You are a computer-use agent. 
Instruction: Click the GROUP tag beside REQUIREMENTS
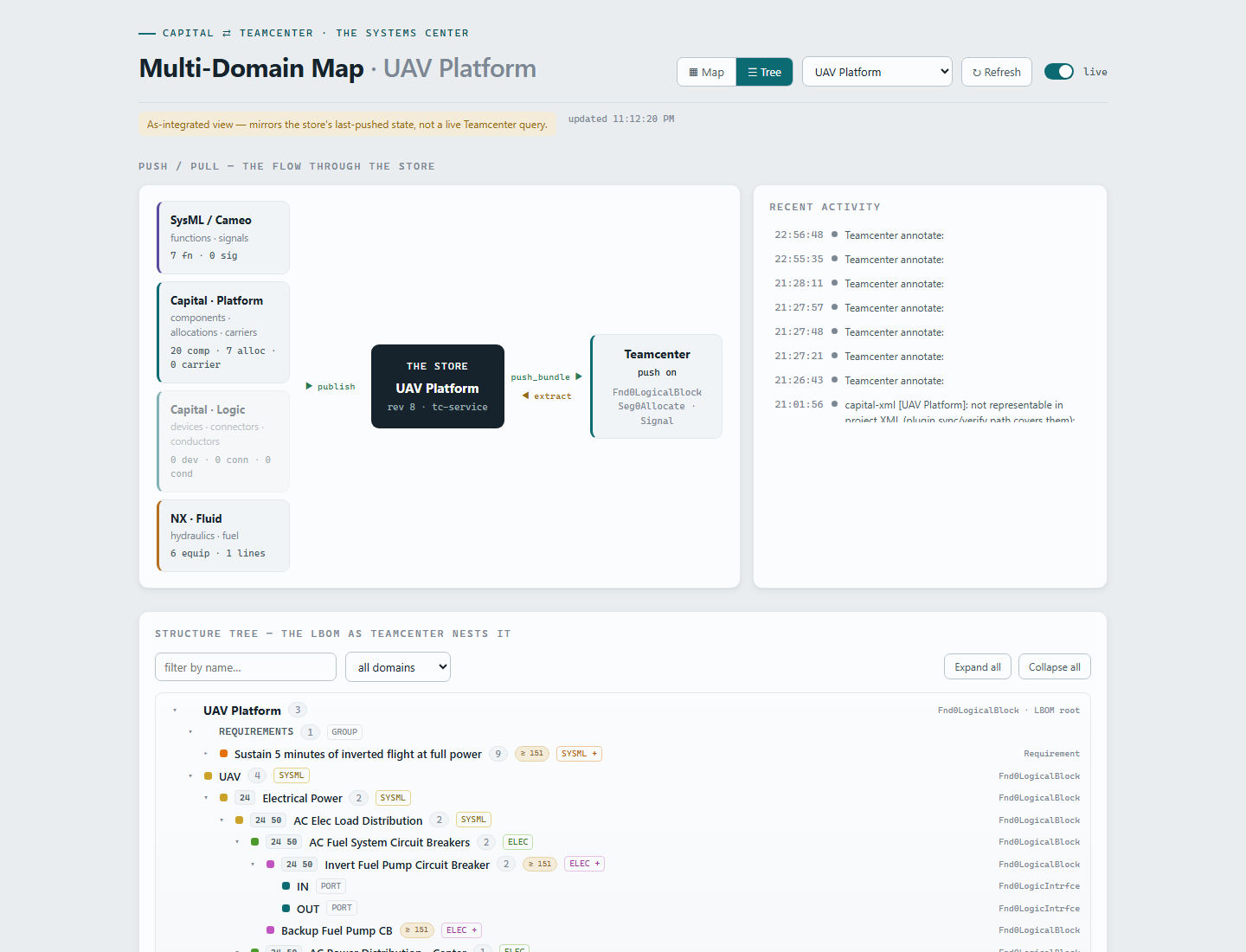tap(344, 732)
